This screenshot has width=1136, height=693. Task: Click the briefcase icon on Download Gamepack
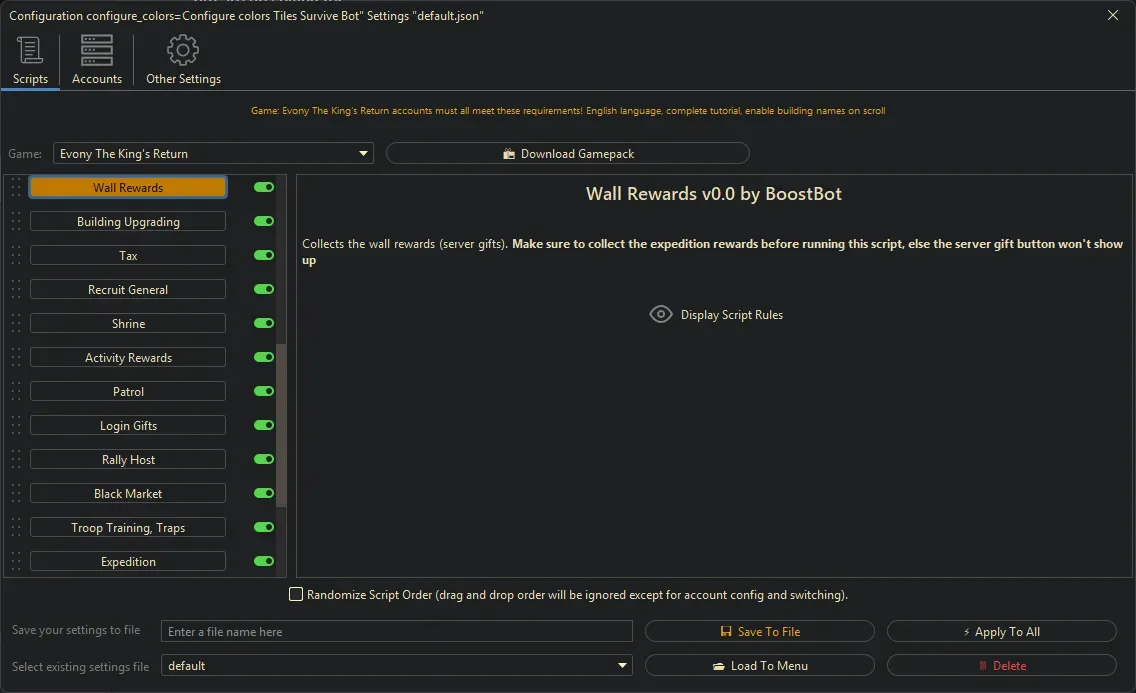[511, 153]
